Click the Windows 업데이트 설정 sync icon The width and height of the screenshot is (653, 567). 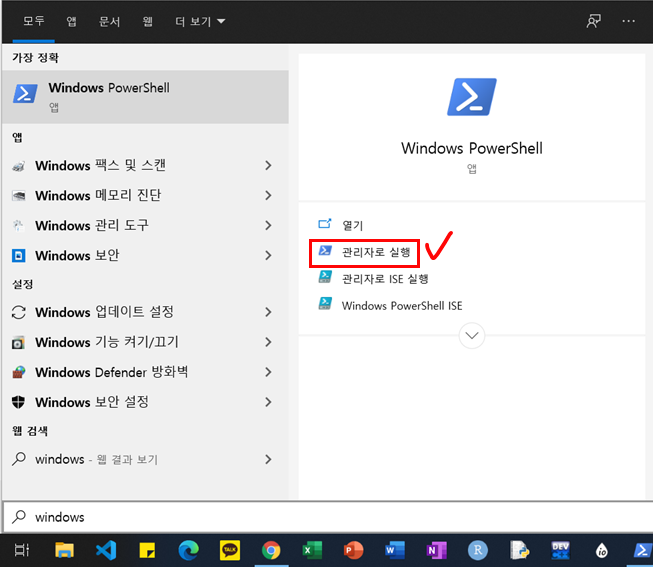click(x=18, y=312)
